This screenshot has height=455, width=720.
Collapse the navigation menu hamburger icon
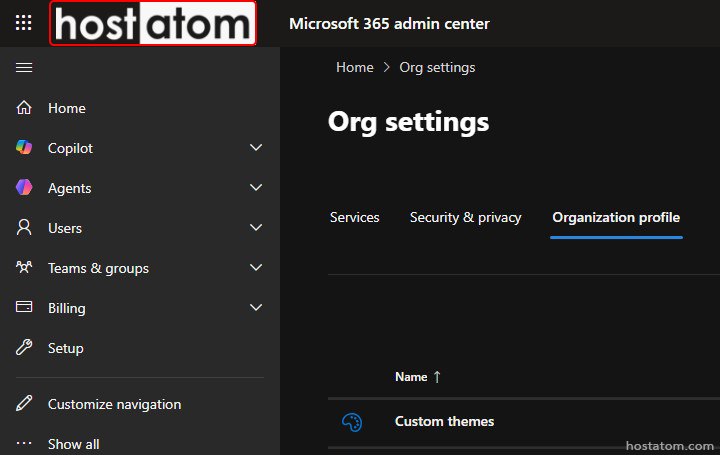tap(24, 68)
